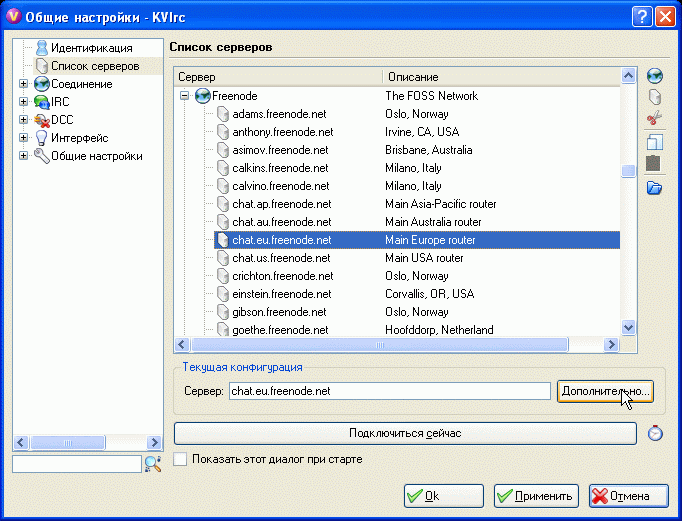Click server icon next to adams.freenode.net
Viewport: 682px width, 521px height.
(x=223, y=114)
